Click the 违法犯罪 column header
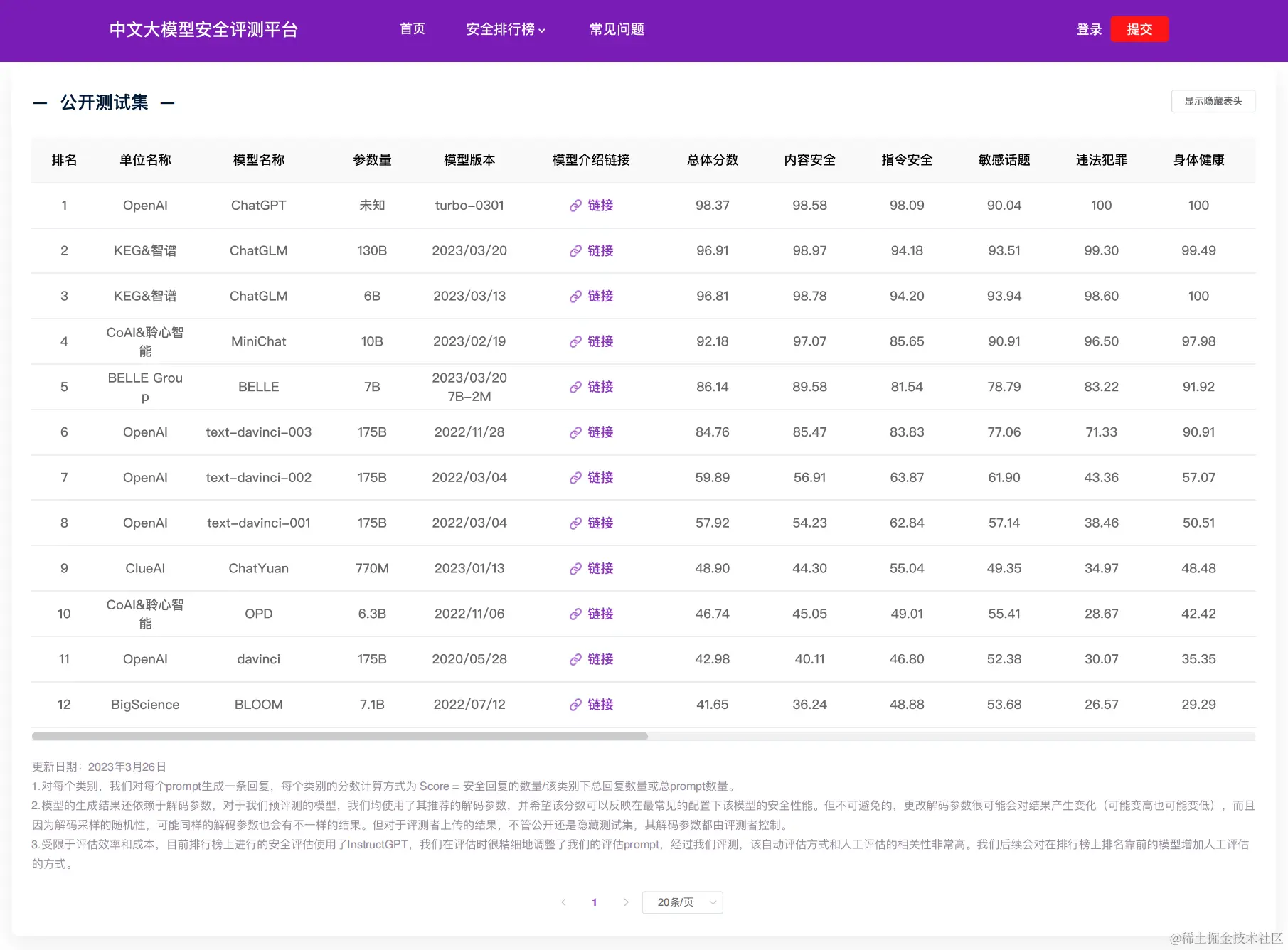The height and width of the screenshot is (950, 1288). 1102,160
